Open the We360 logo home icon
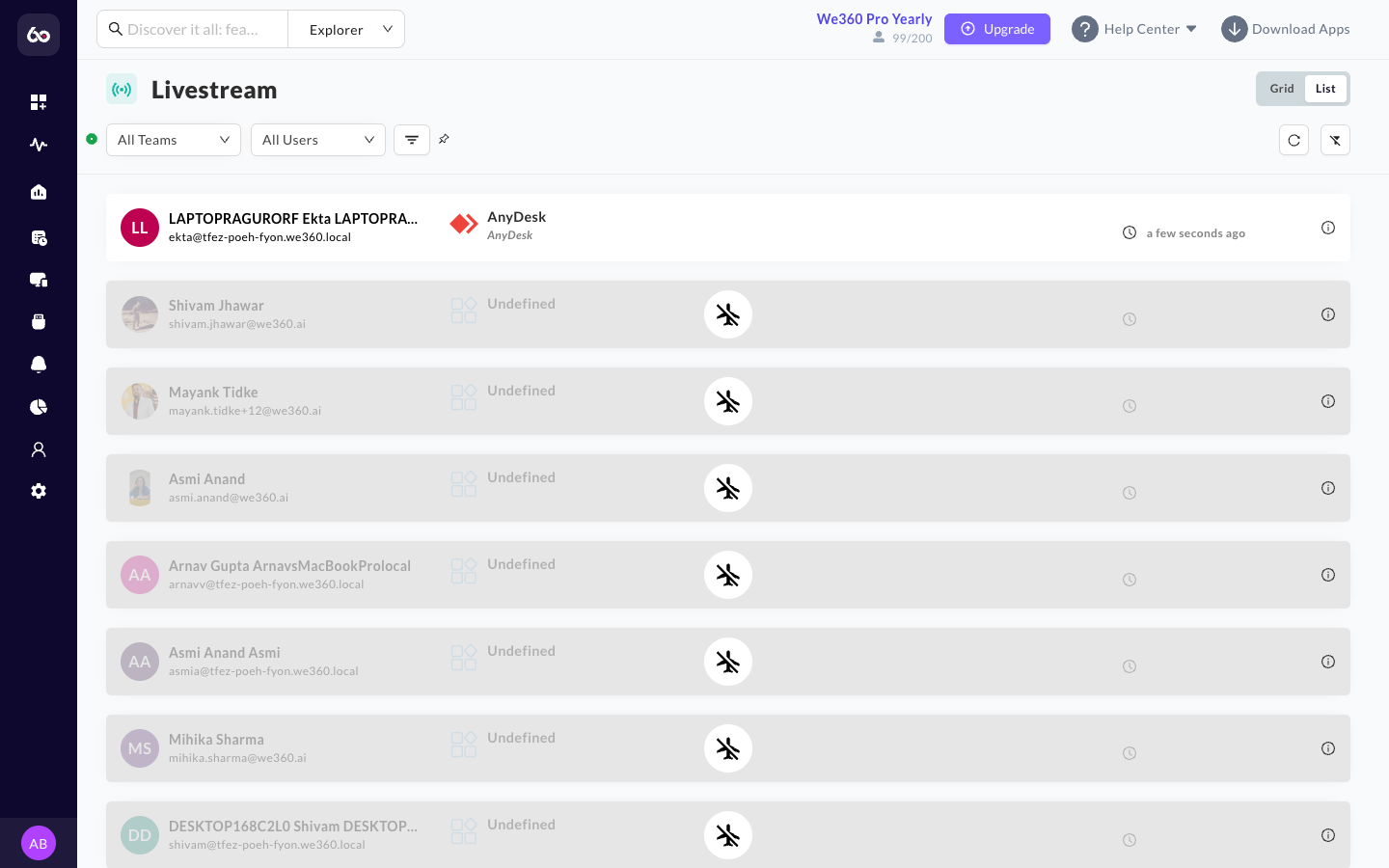This screenshot has width=1389, height=868. point(39,35)
